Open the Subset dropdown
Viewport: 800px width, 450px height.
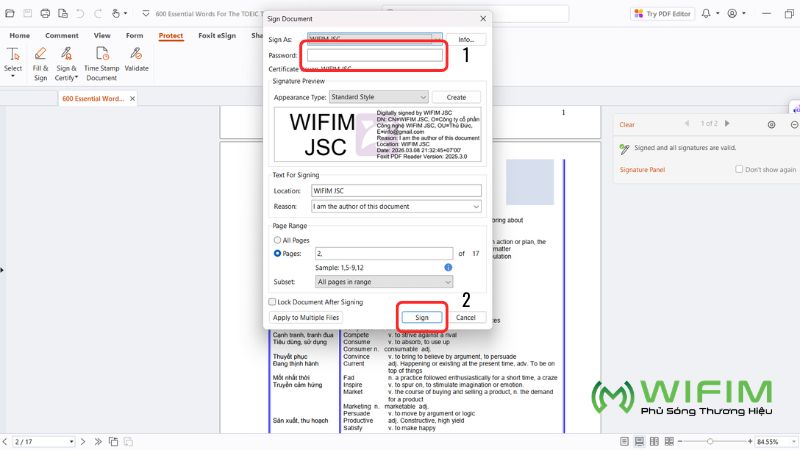(384, 282)
